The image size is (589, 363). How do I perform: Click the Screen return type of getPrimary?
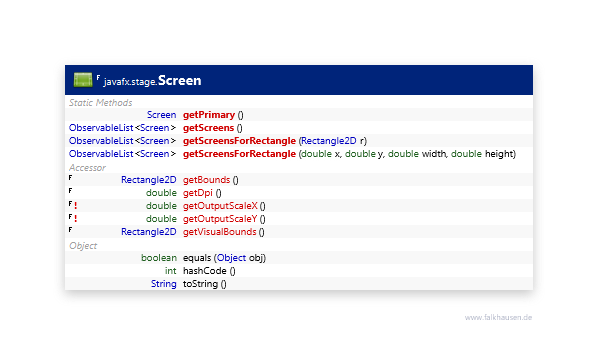point(162,115)
